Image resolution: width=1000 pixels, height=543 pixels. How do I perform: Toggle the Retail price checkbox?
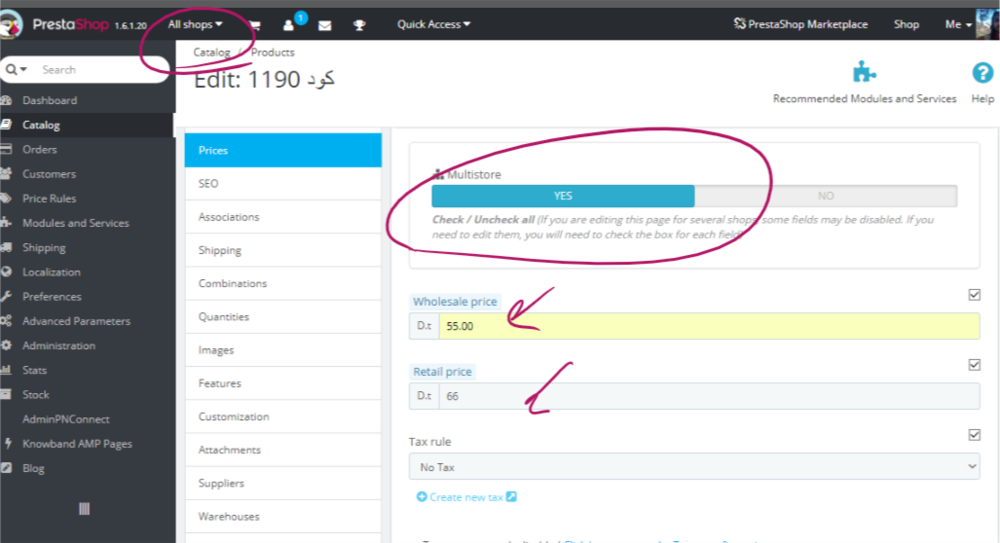974,365
